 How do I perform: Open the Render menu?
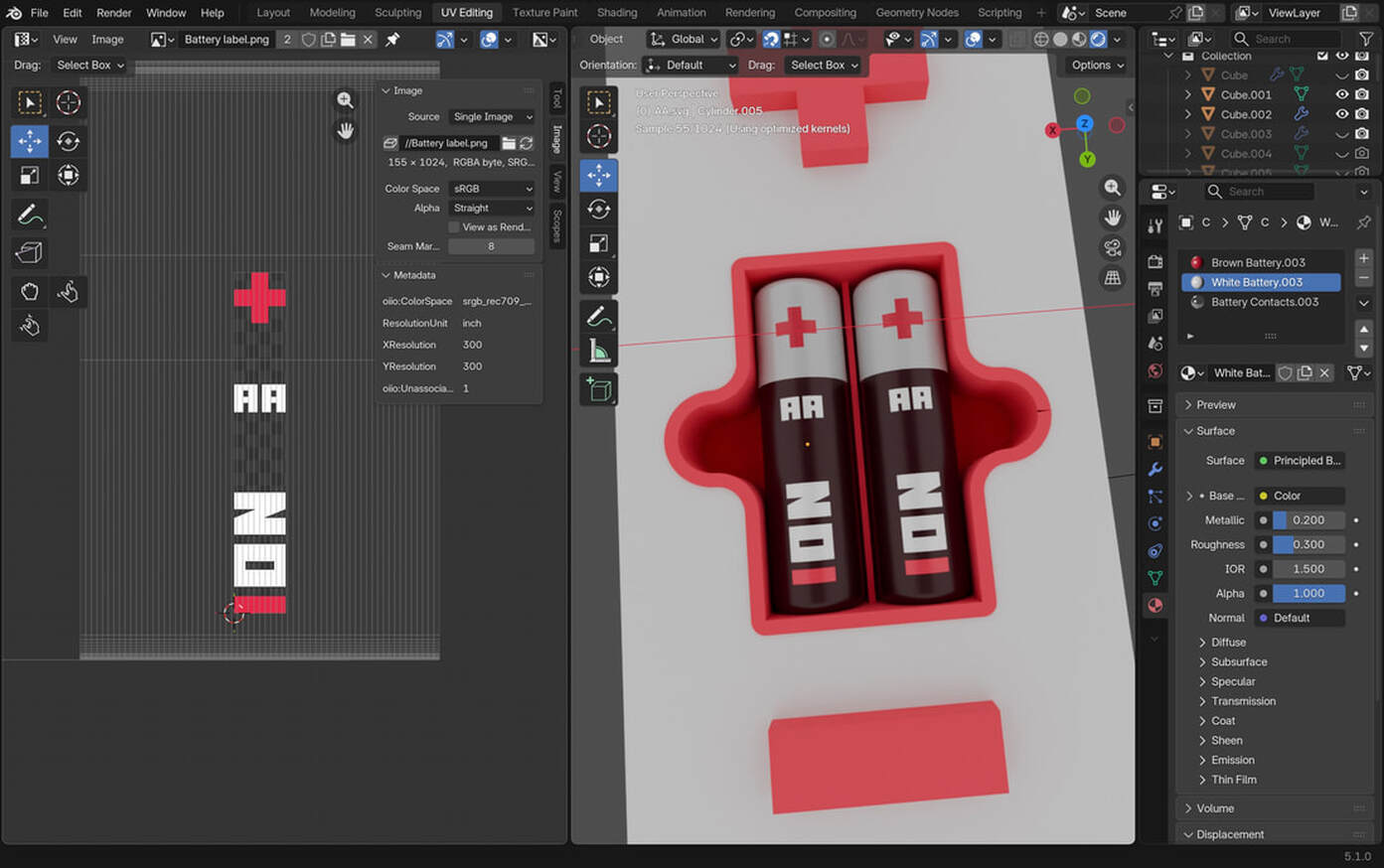pyautogui.click(x=114, y=13)
